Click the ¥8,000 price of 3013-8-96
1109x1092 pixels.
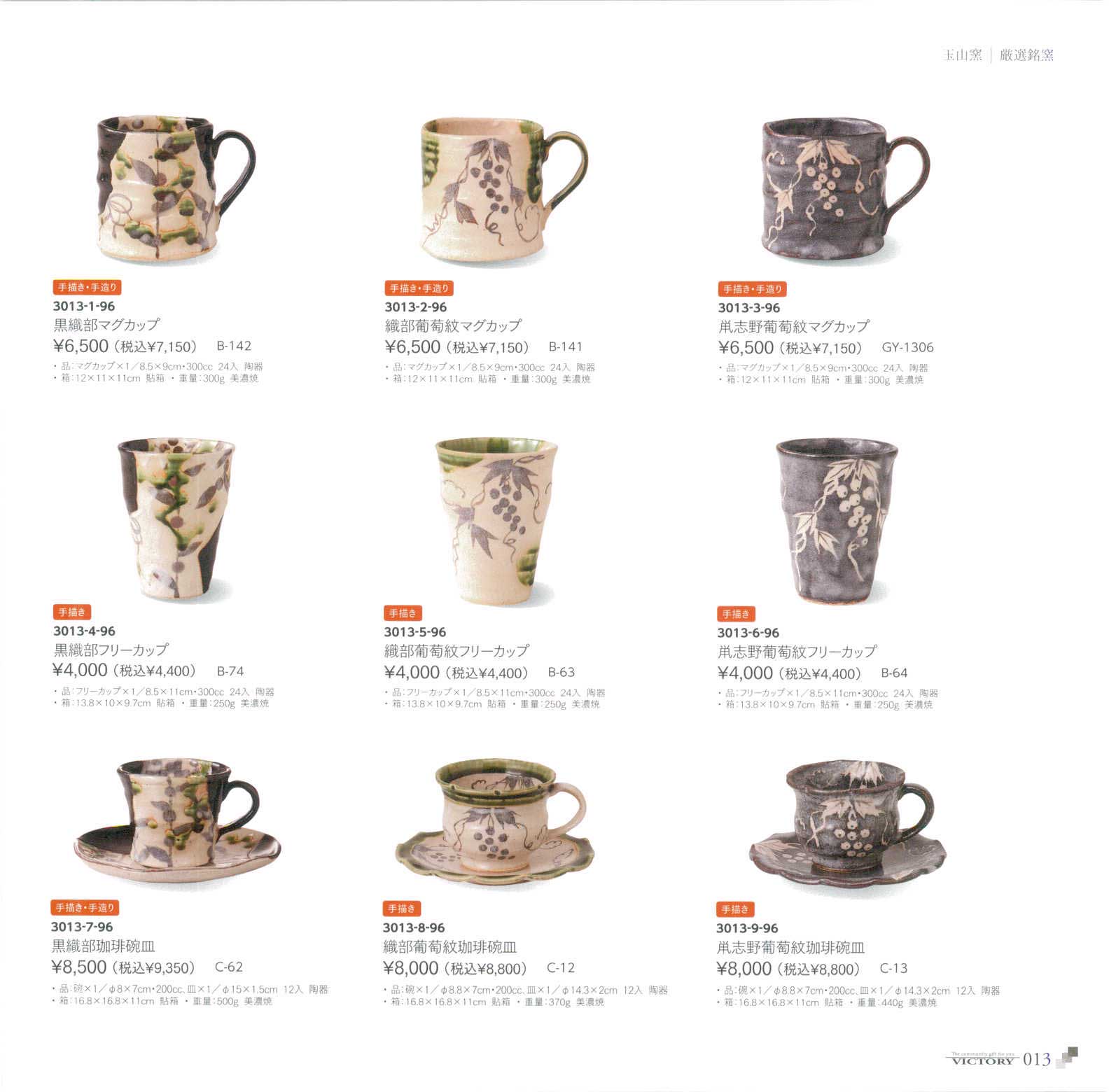[x=411, y=968]
